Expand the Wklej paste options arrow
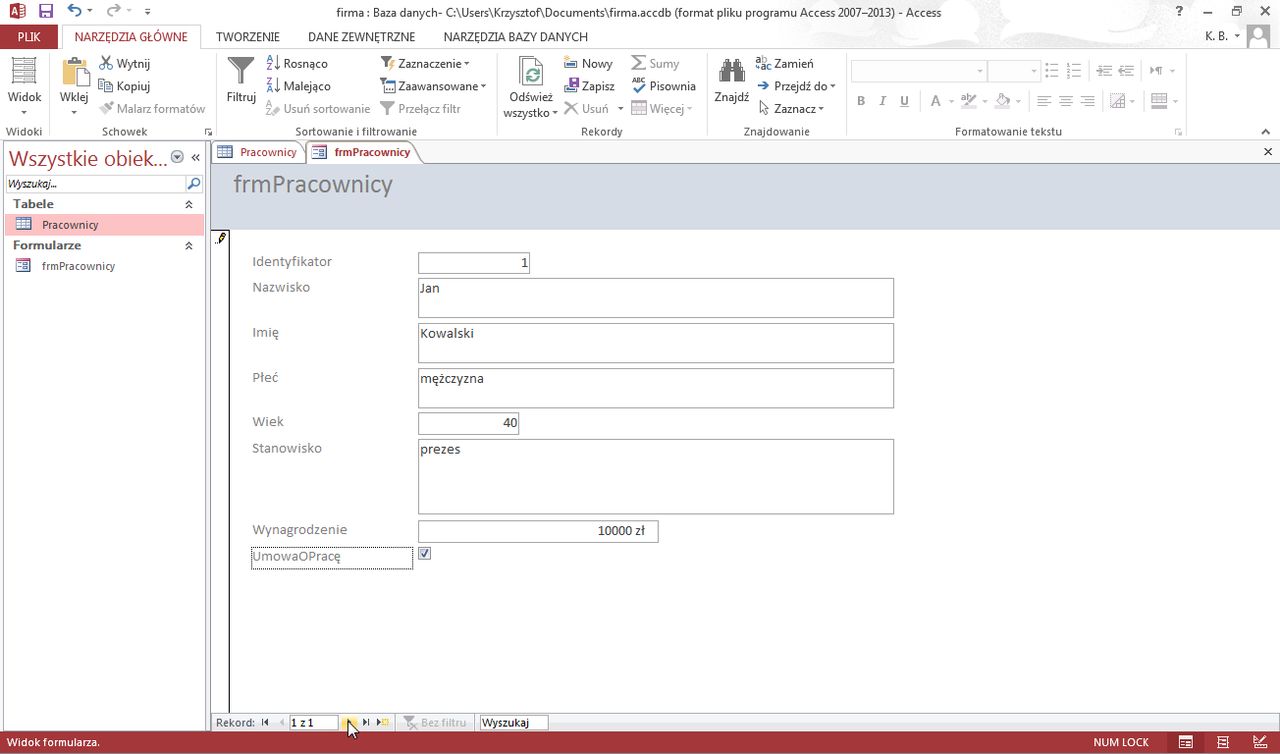Viewport: 1280px width, 754px height. coord(75,111)
